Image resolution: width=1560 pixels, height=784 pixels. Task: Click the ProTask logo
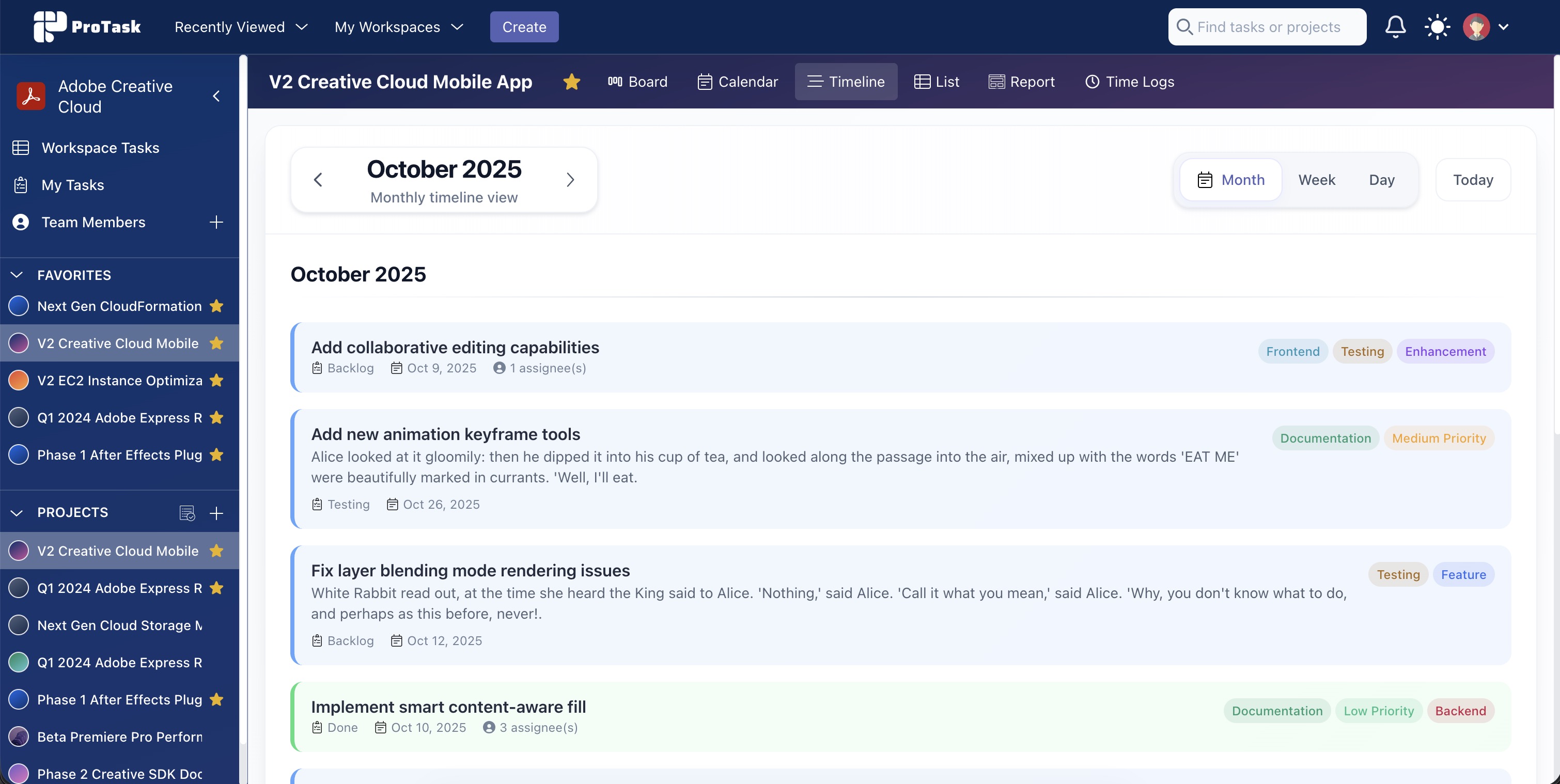click(87, 27)
